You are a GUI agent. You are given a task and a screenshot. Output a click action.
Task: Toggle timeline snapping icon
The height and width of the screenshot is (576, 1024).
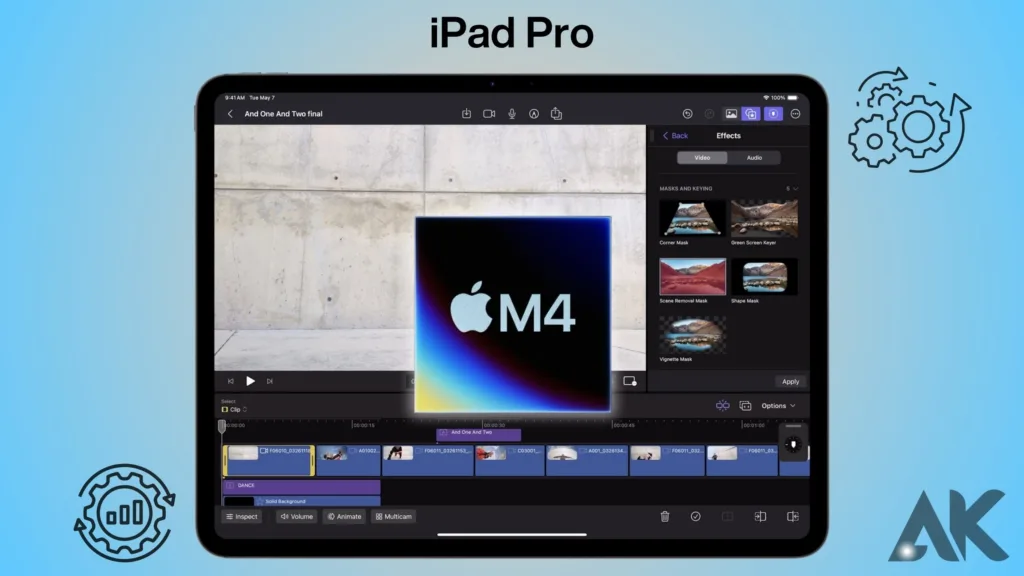[722, 406]
